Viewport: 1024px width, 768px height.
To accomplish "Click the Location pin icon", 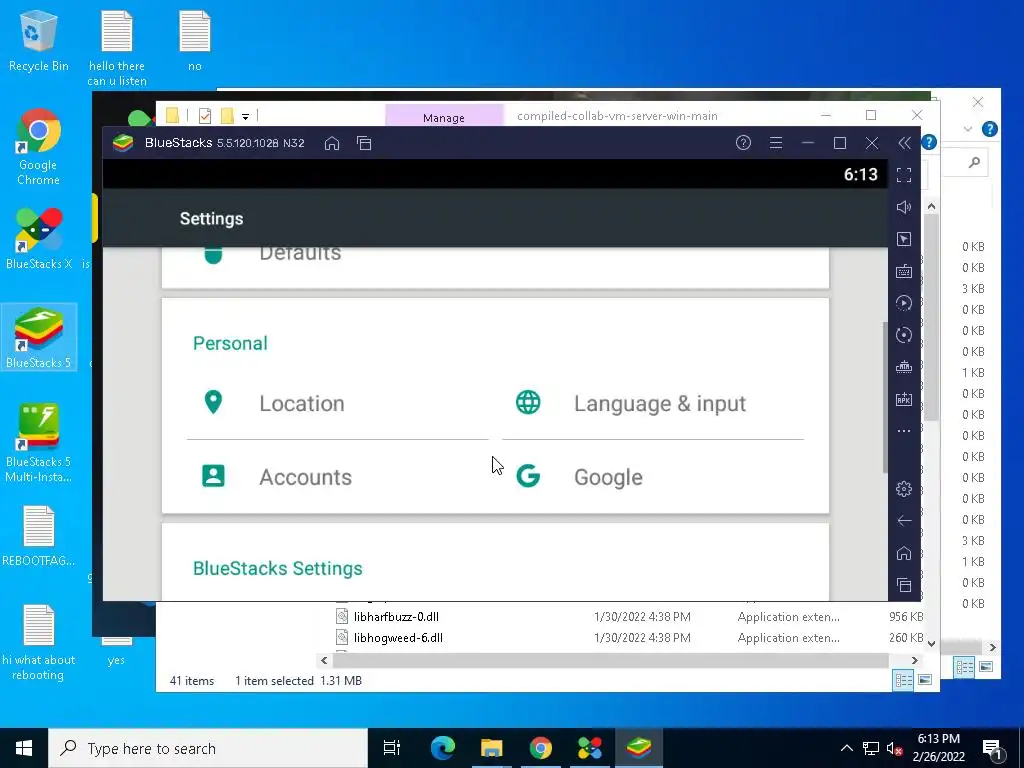I will 213,402.
